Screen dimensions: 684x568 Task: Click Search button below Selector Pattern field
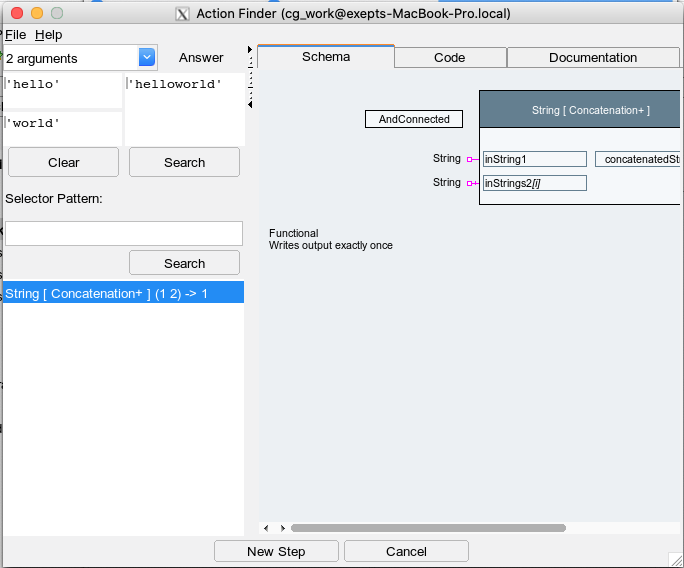click(x=184, y=263)
